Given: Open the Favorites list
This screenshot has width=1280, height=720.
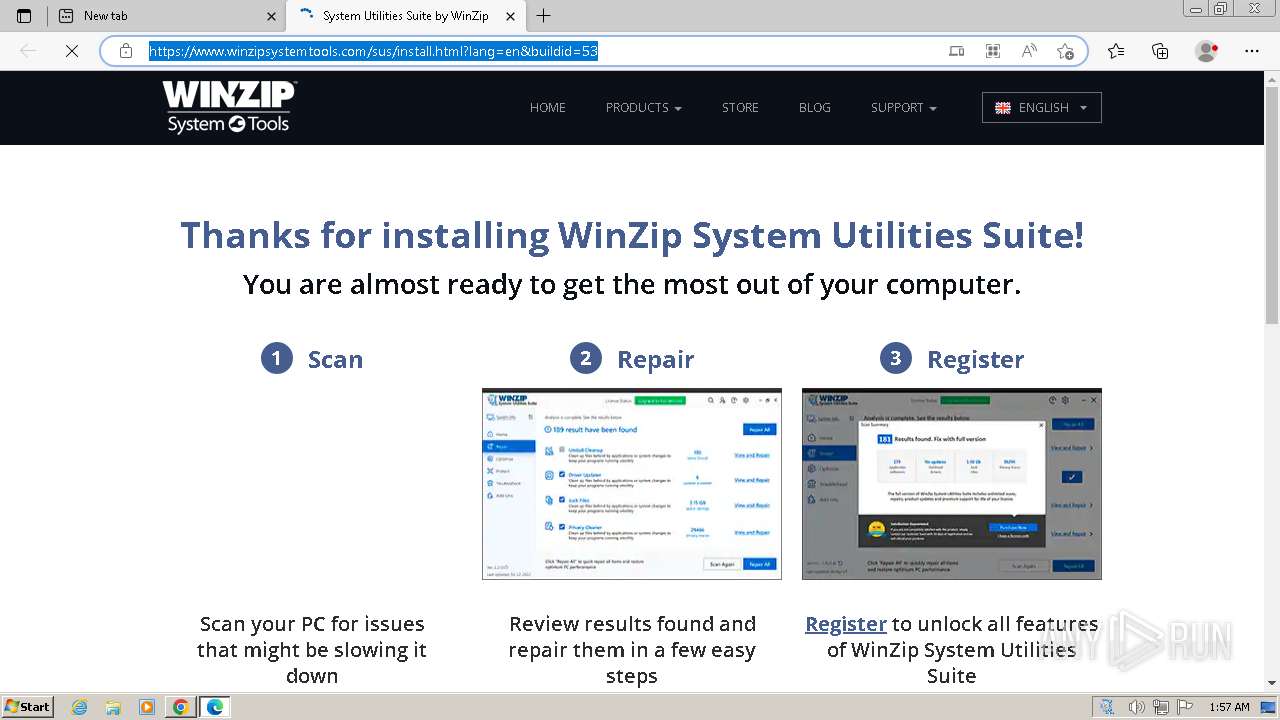Looking at the screenshot, I should point(1116,51).
